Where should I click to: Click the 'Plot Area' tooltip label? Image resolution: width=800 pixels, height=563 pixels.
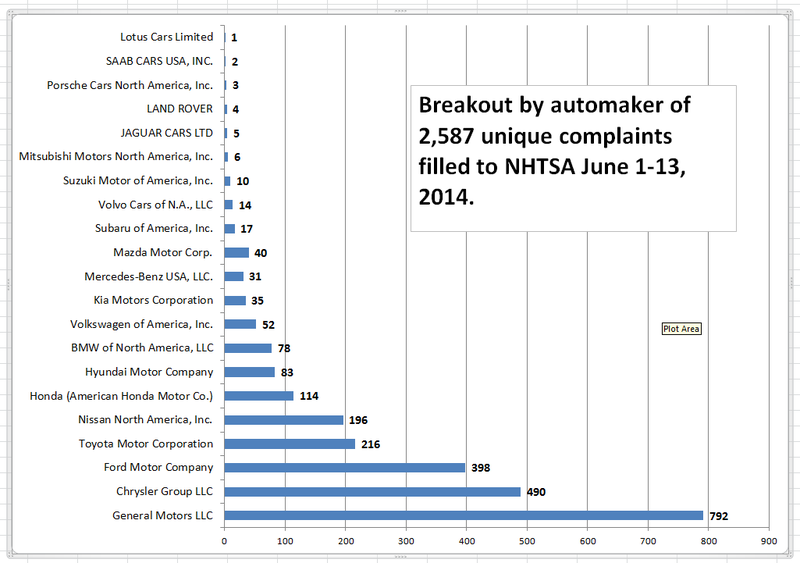(x=681, y=329)
